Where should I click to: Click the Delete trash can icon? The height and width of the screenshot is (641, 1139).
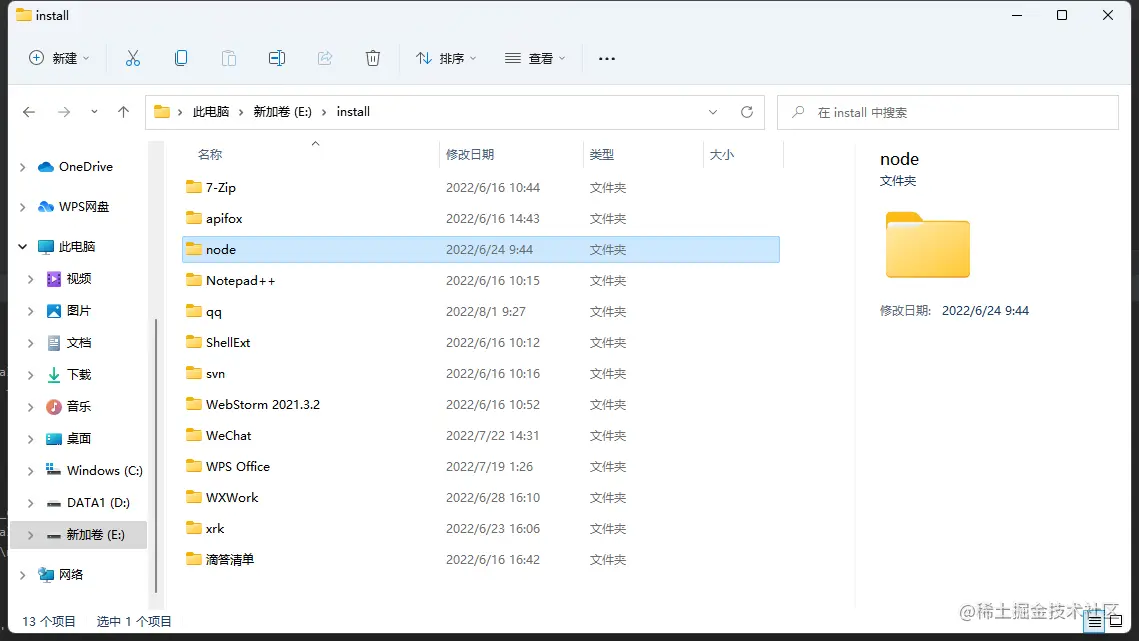[x=373, y=58]
